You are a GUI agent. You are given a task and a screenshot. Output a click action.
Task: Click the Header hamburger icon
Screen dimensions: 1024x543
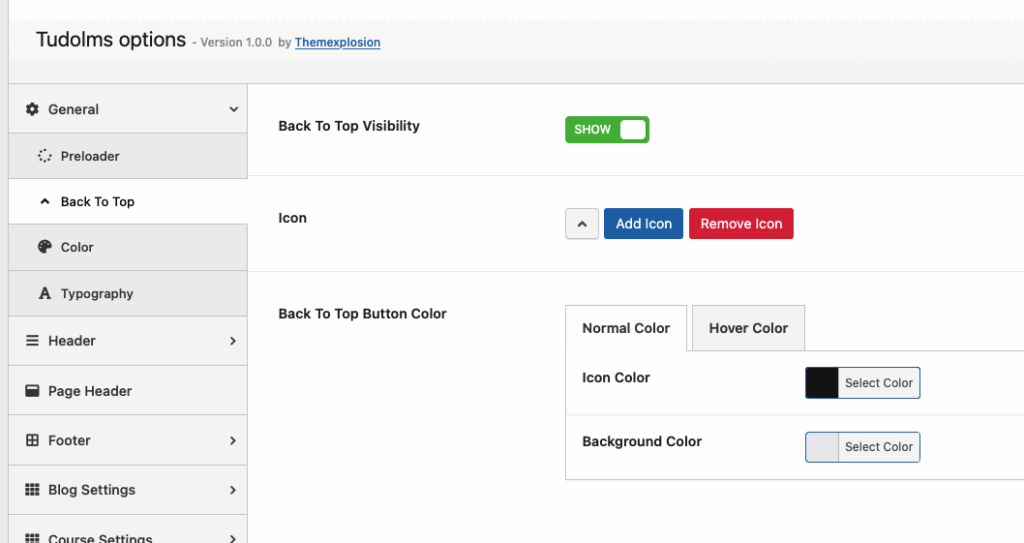click(x=32, y=341)
